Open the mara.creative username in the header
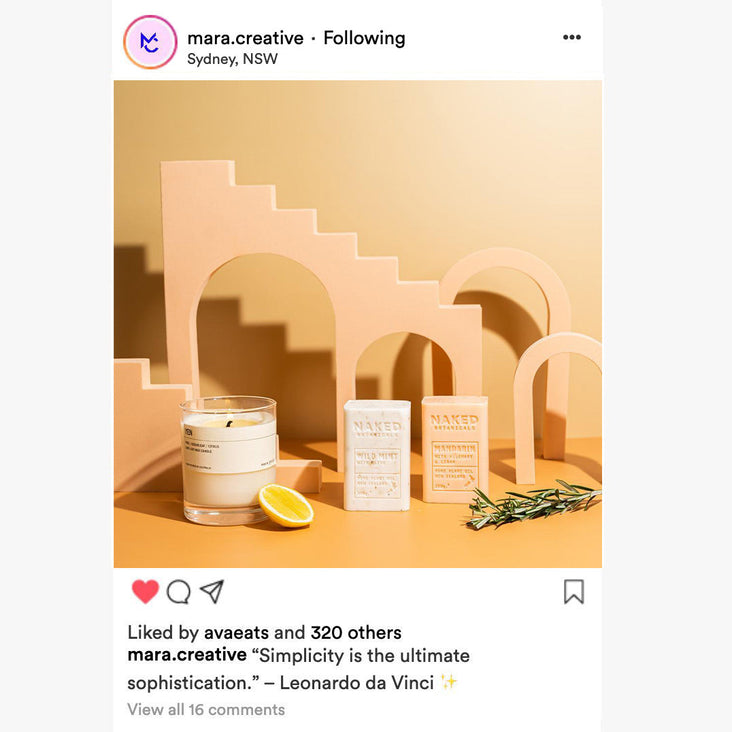The width and height of the screenshot is (732, 732). pos(246,38)
